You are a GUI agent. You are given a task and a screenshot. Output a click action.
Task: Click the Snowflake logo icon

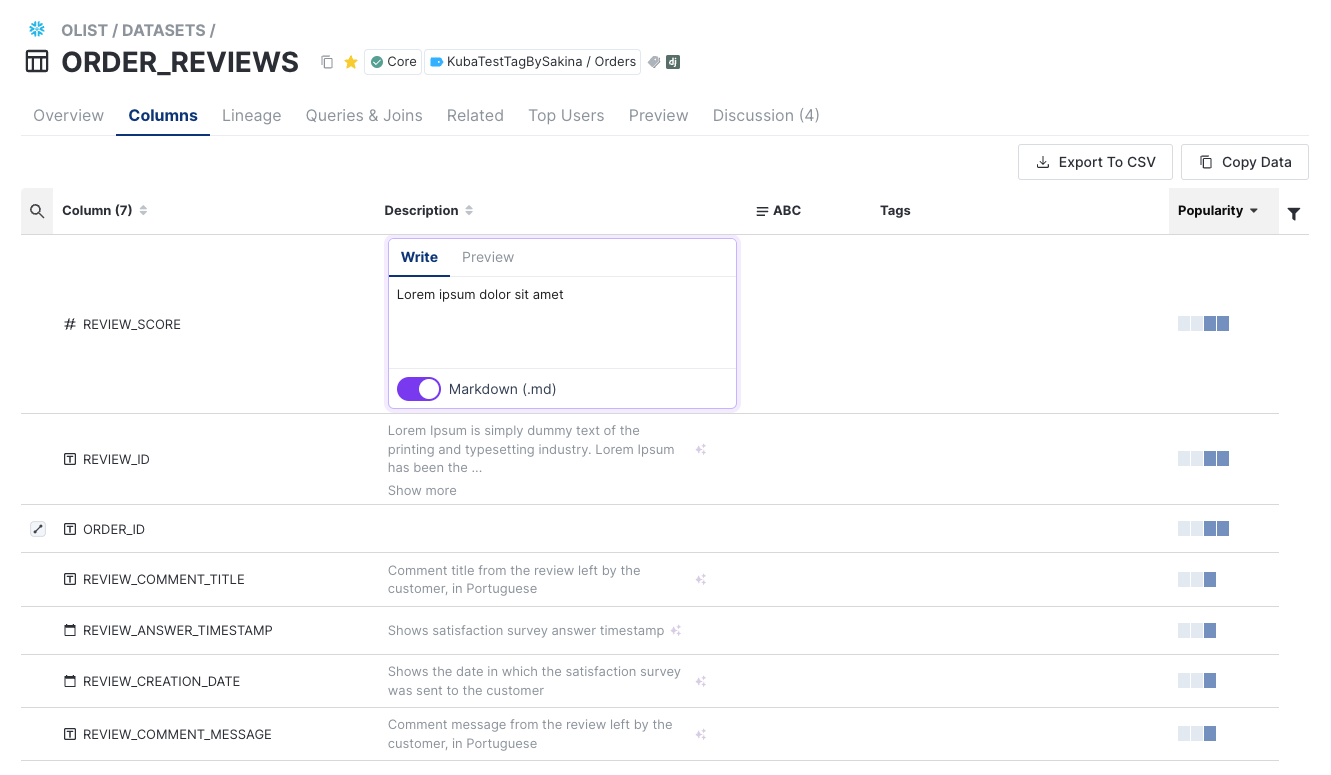click(x=37, y=29)
